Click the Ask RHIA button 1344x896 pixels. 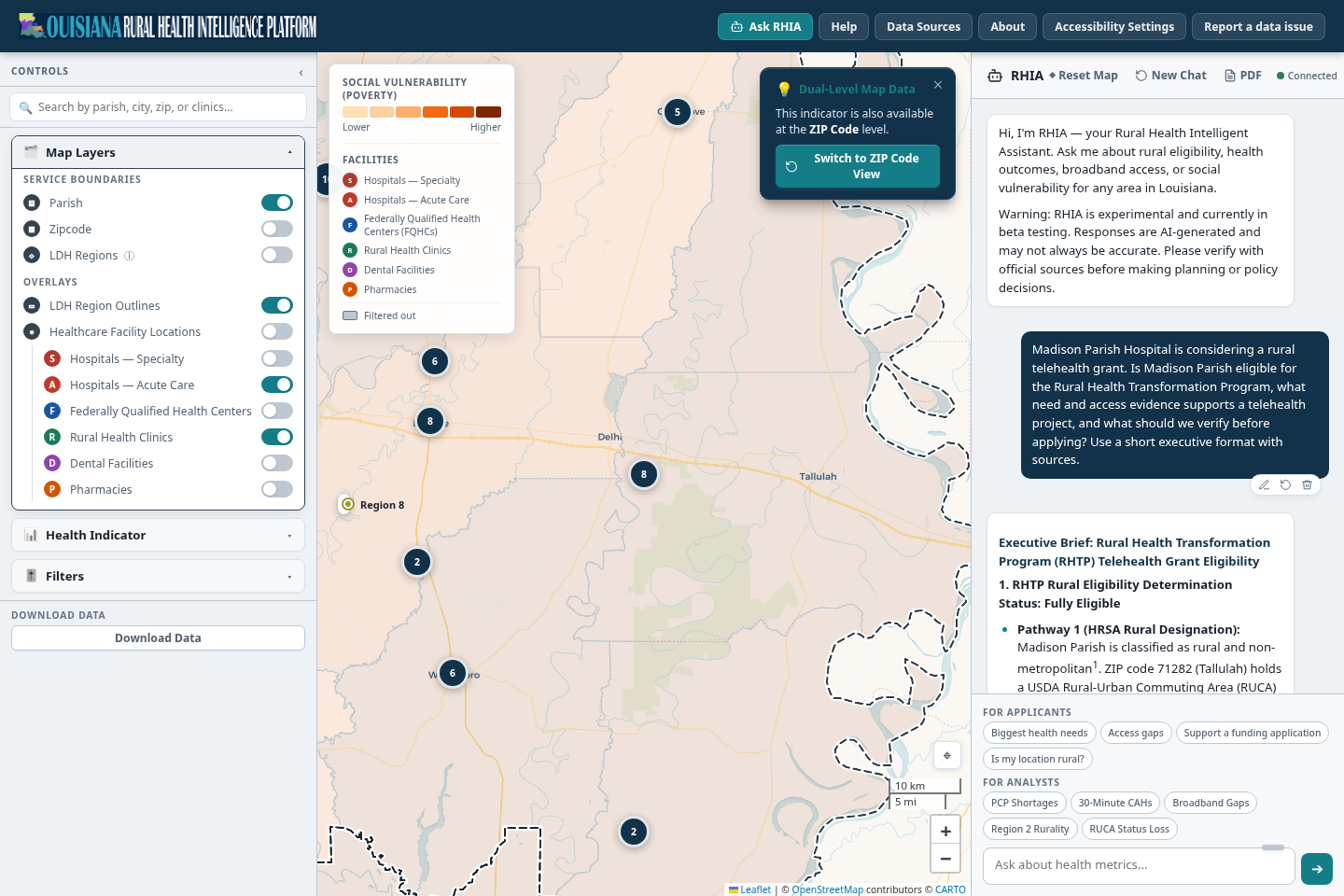[765, 26]
